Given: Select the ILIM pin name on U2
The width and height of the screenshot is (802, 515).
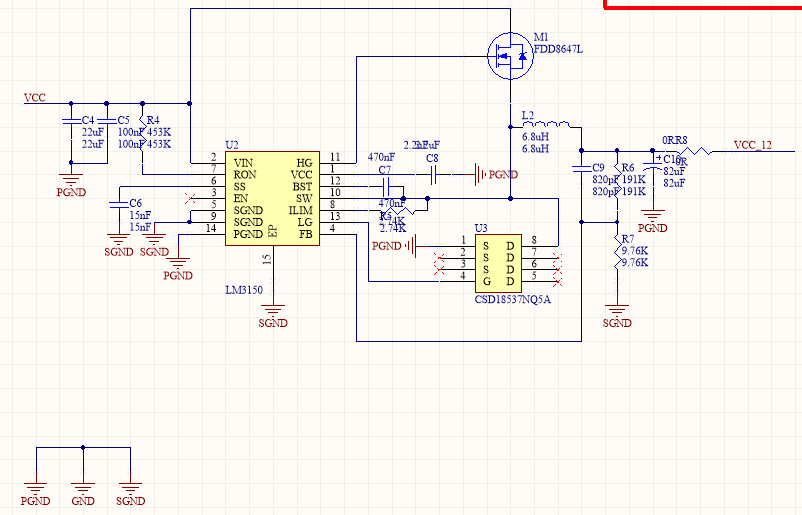Looking at the screenshot, I should pos(301,210).
